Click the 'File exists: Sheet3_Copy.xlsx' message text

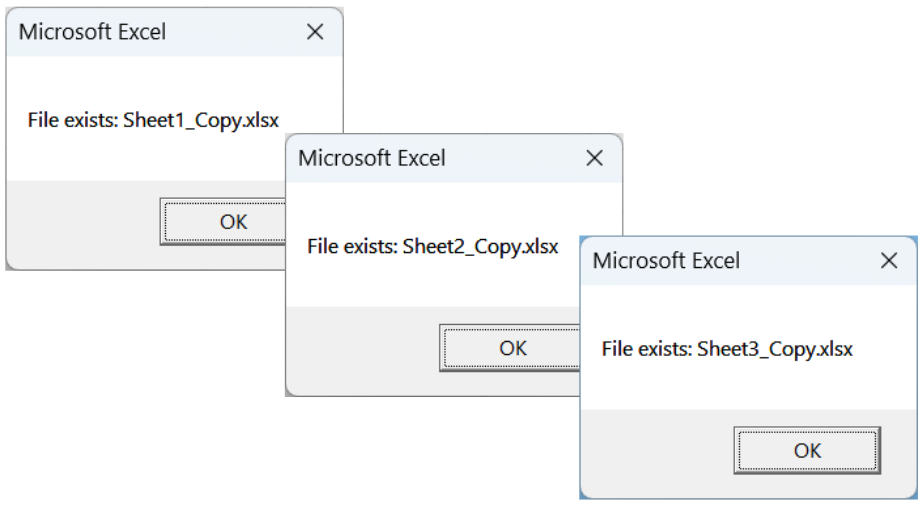[x=727, y=349]
